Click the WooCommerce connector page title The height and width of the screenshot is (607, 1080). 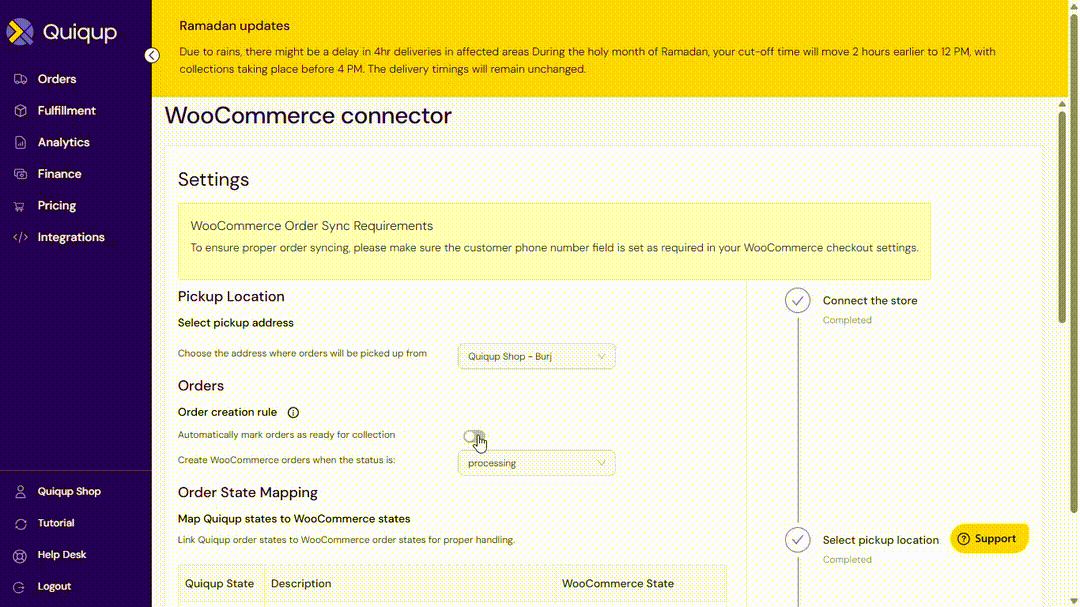(x=308, y=116)
